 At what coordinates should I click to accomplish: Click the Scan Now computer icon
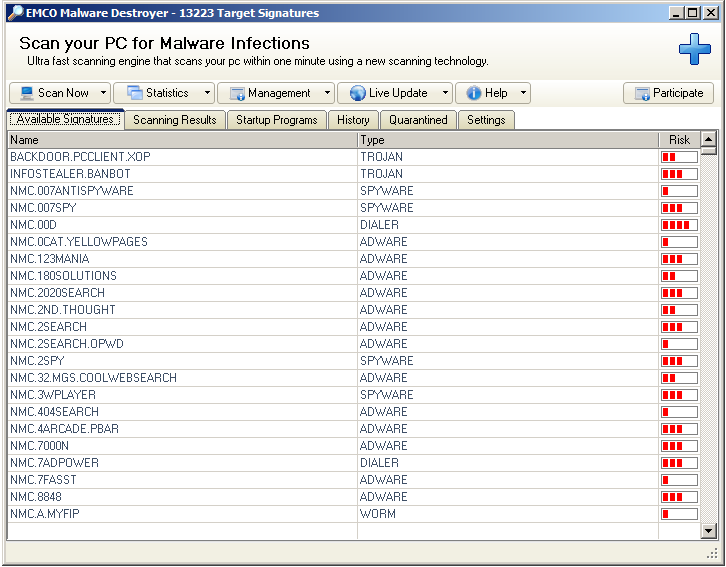25,93
